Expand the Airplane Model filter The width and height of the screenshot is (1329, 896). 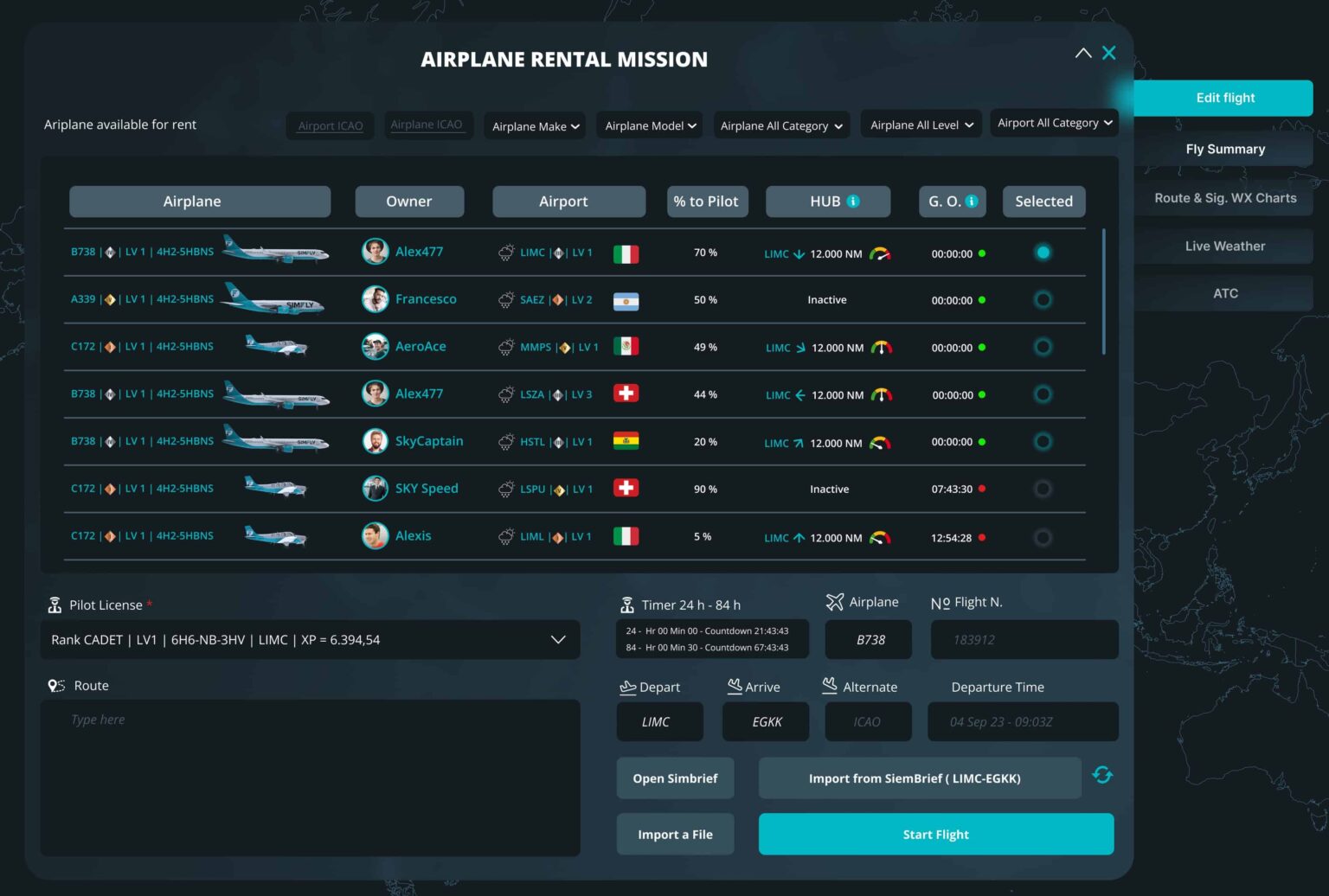click(649, 125)
